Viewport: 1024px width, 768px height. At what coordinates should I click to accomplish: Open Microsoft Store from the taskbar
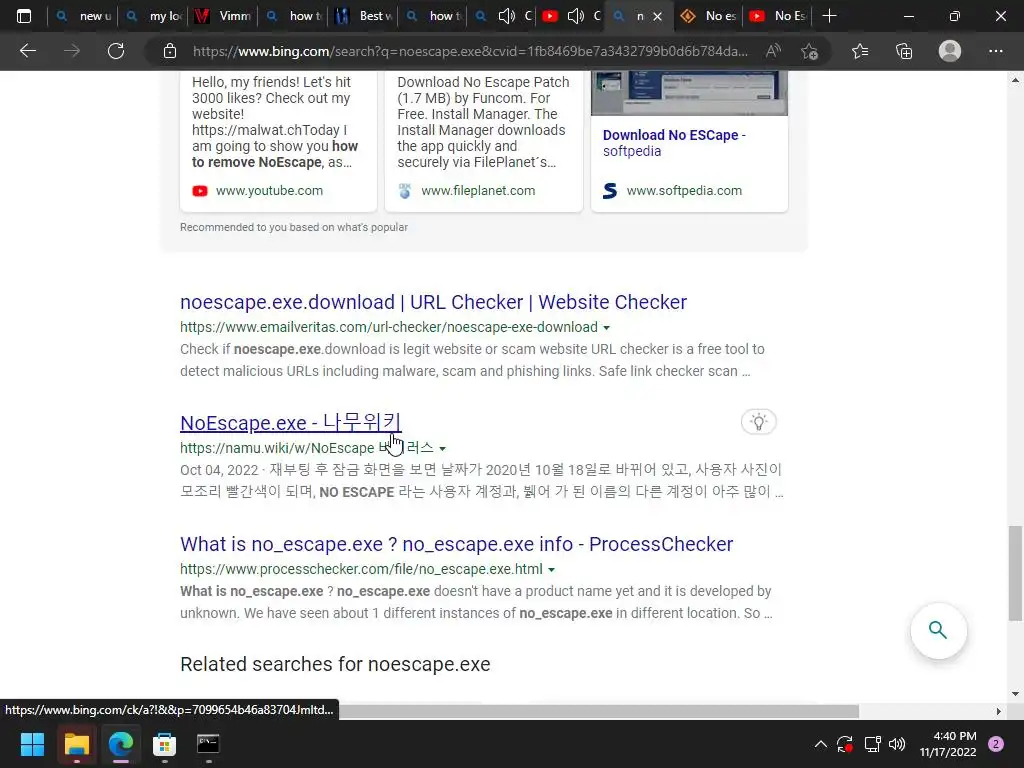coord(165,744)
